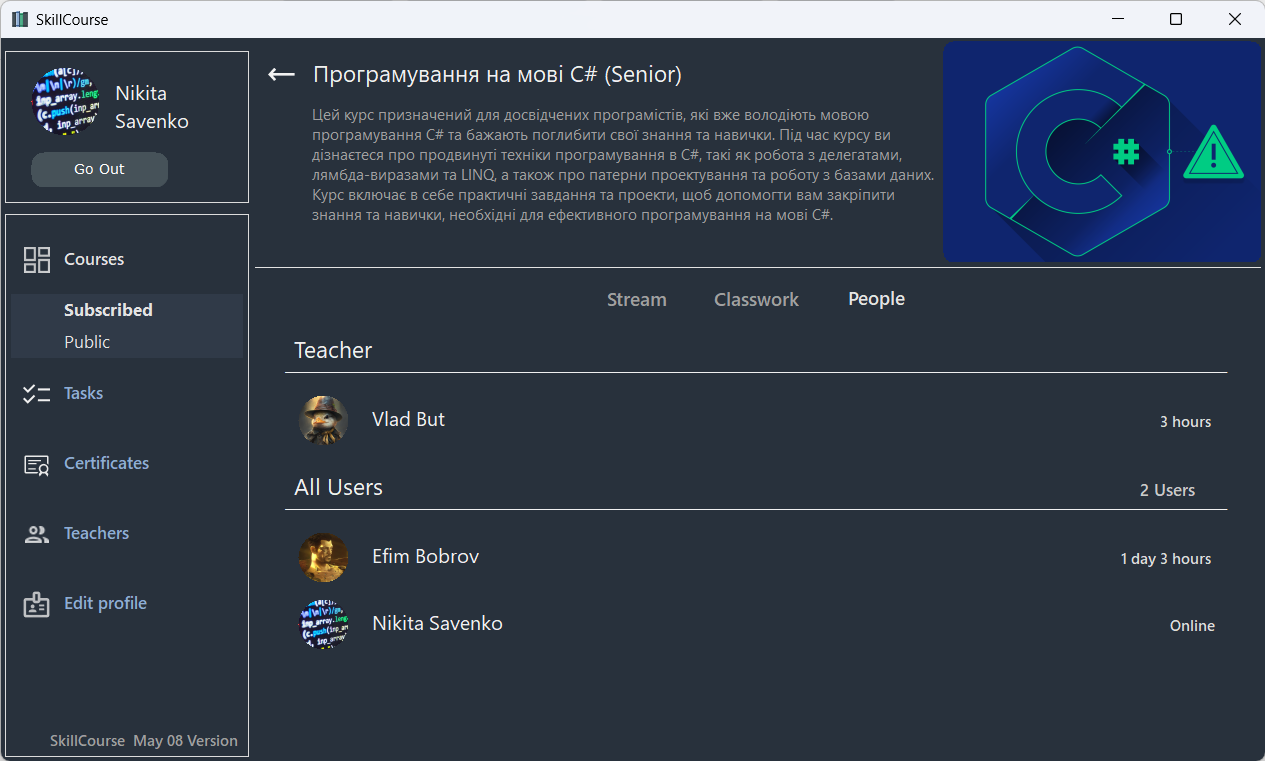Screen dimensions: 1265x761
Task: Click the 'May 08 Version' footer text
Action: click(x=185, y=741)
